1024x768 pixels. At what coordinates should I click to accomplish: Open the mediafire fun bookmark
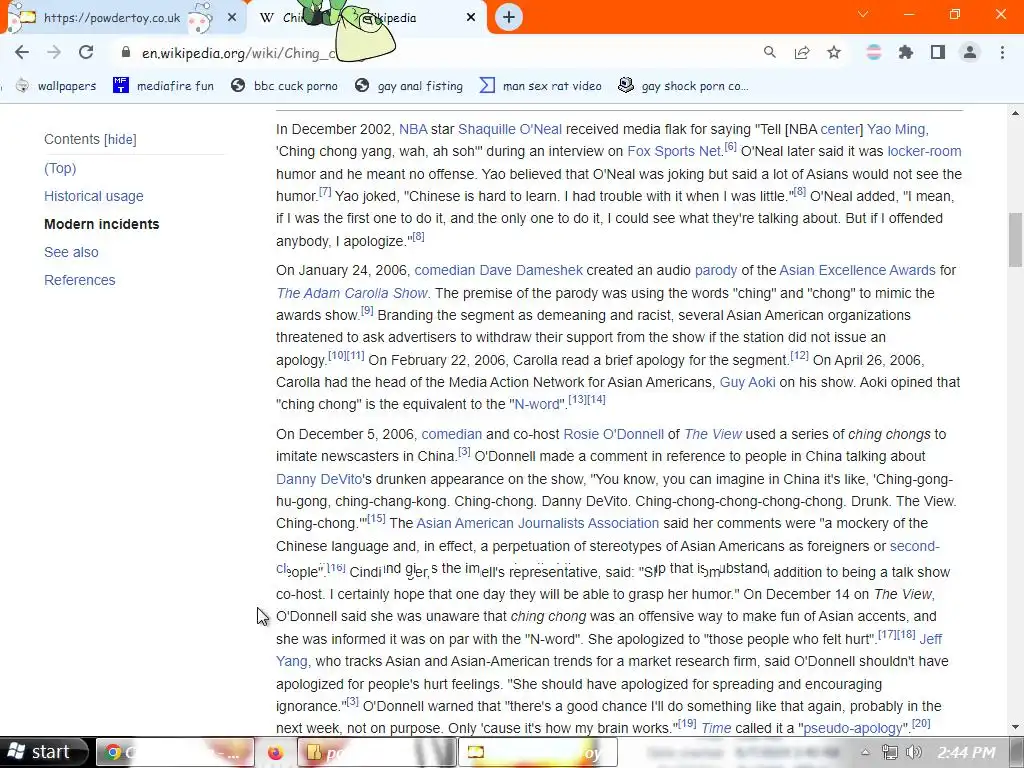[x=163, y=86]
